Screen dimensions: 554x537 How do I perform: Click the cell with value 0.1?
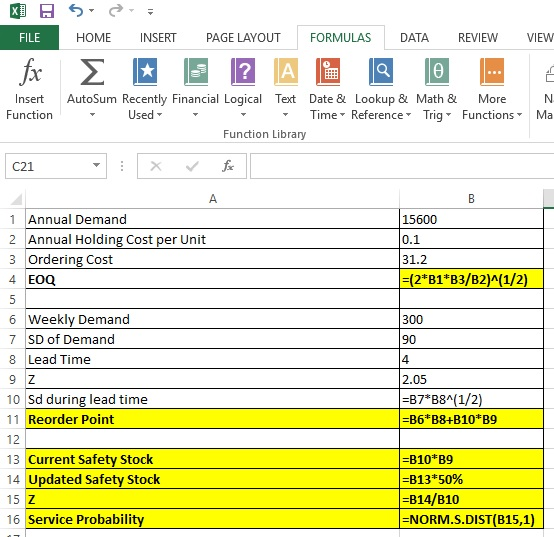[x=471, y=240]
